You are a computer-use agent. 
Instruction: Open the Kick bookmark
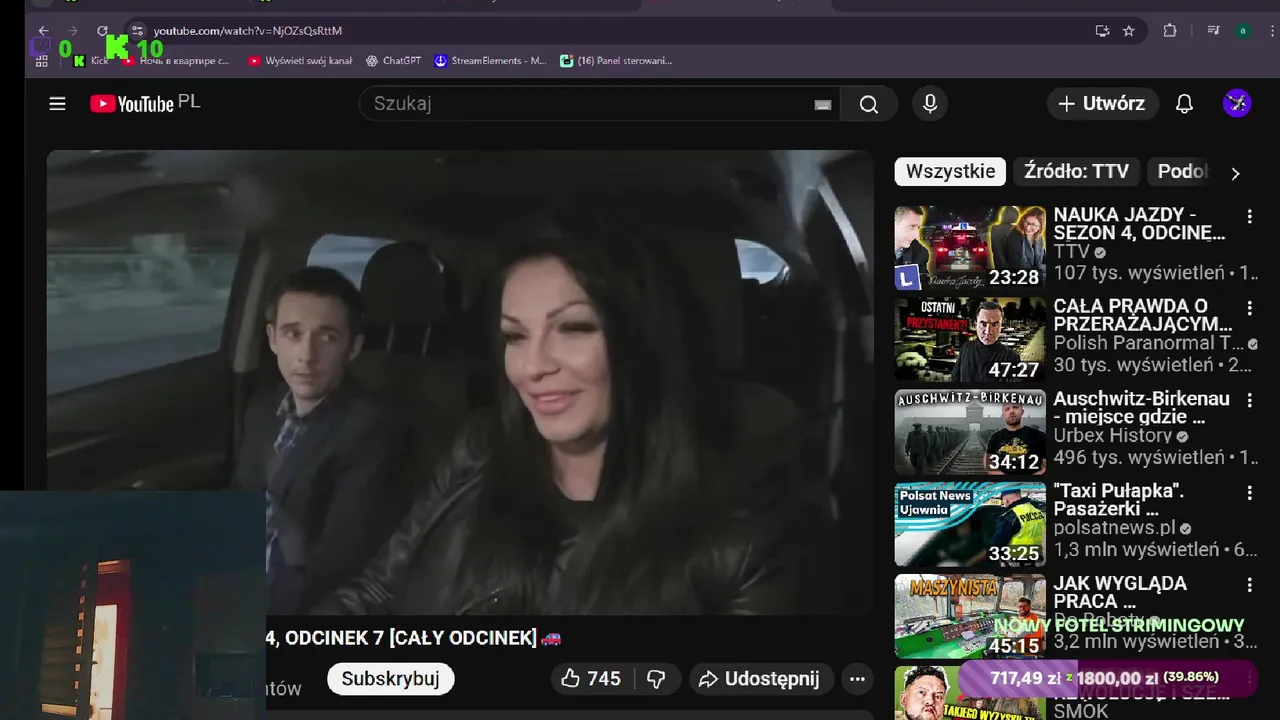[90, 61]
